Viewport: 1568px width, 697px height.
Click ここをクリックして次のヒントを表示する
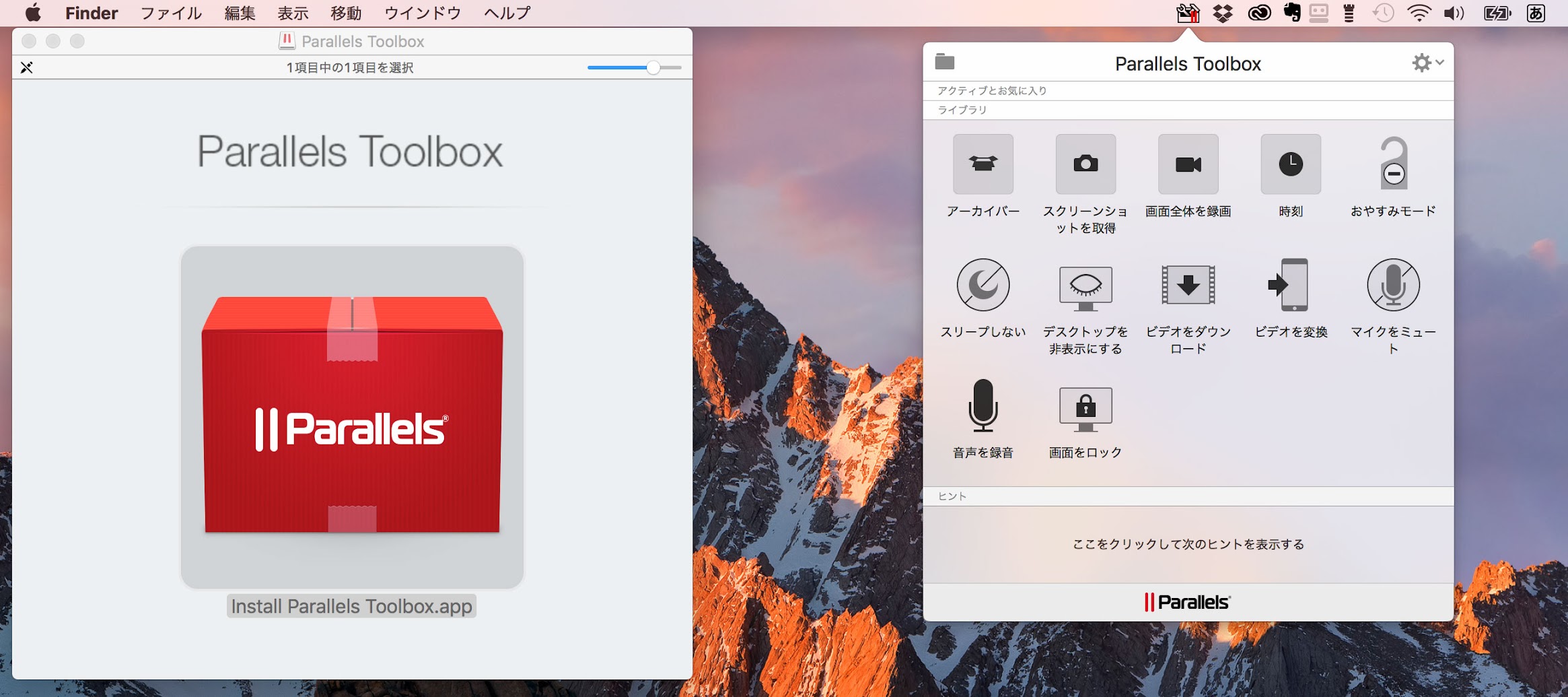(1188, 544)
